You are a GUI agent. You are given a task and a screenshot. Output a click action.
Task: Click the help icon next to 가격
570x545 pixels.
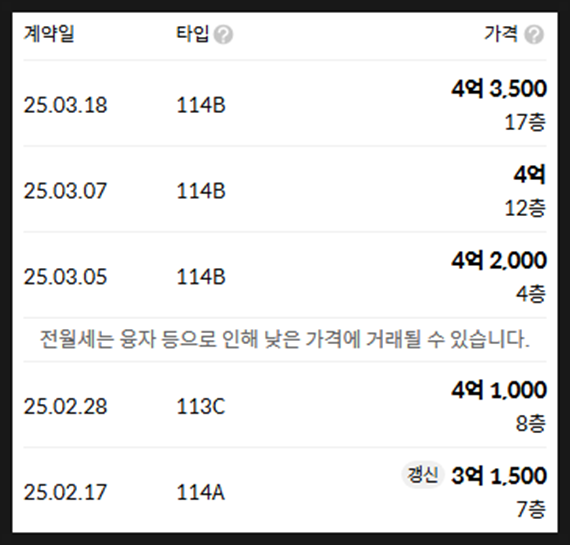tap(534, 35)
